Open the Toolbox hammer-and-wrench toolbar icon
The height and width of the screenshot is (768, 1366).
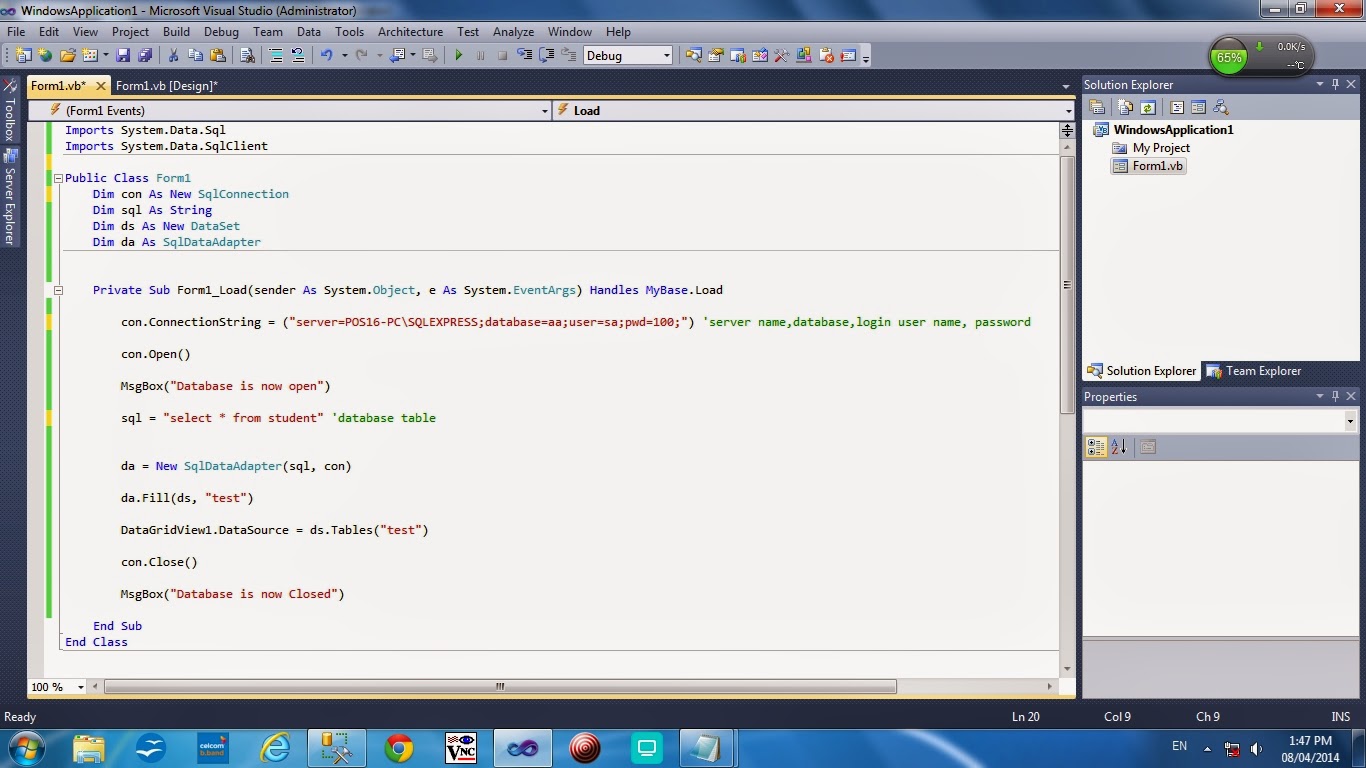pyautogui.click(x=782, y=56)
